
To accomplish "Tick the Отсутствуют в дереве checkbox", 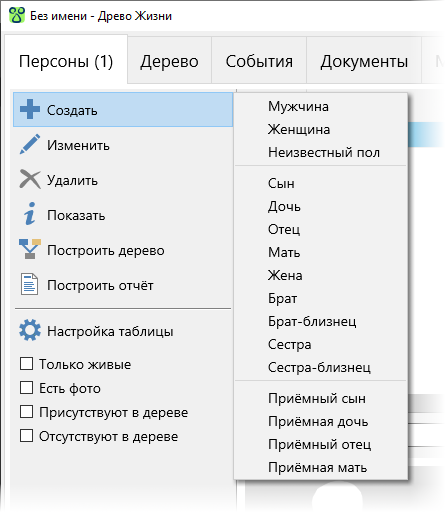I will coord(26,436).
